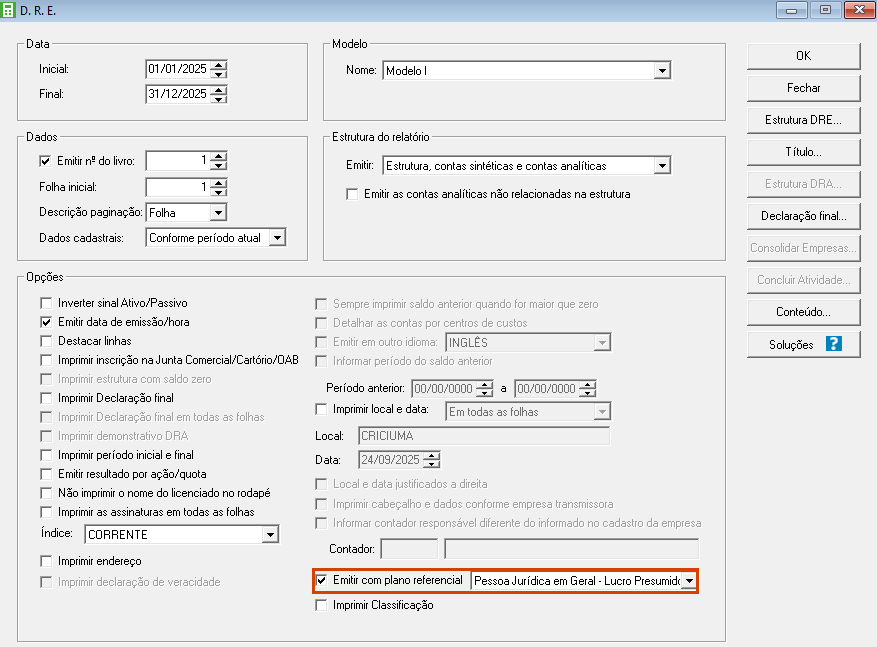Click the Data Inicial date field

pos(177,70)
